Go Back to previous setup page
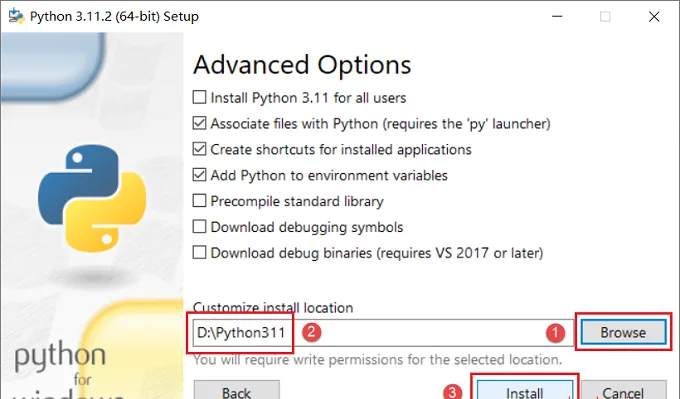Viewport: 680px width, 399px height. [236, 390]
